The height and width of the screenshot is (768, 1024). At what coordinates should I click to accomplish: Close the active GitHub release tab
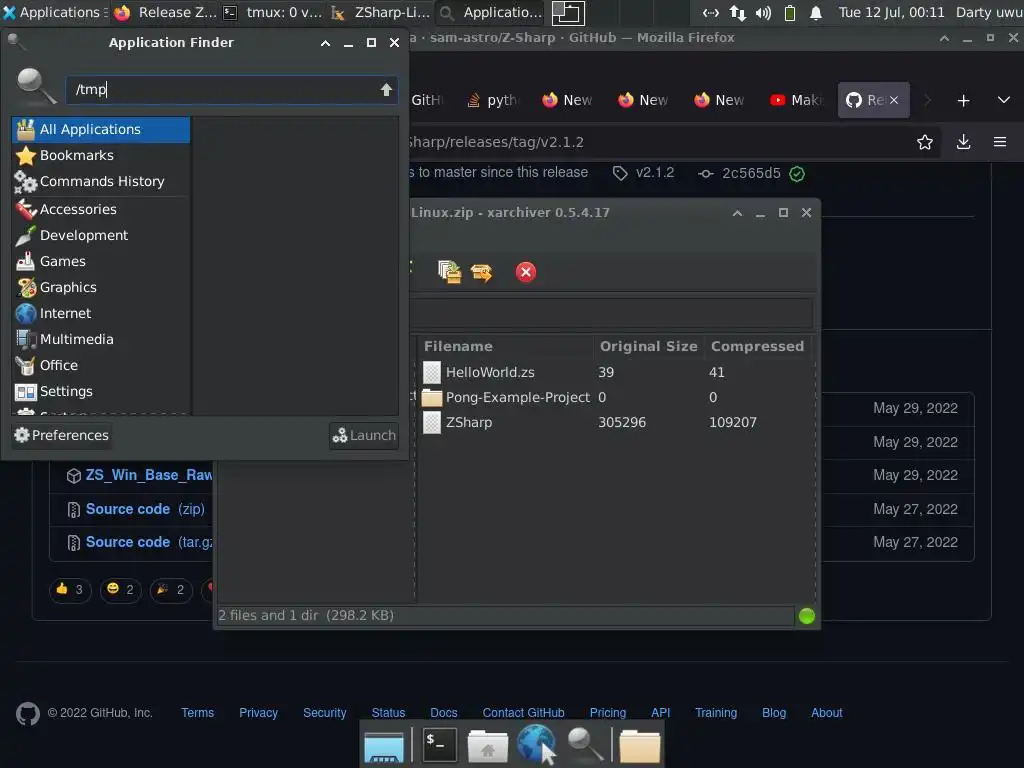[x=894, y=100]
